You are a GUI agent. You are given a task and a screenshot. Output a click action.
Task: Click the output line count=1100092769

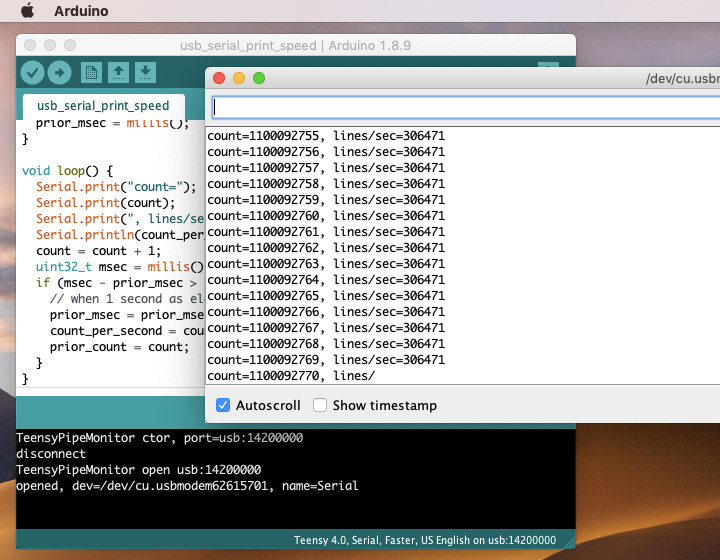point(326,360)
